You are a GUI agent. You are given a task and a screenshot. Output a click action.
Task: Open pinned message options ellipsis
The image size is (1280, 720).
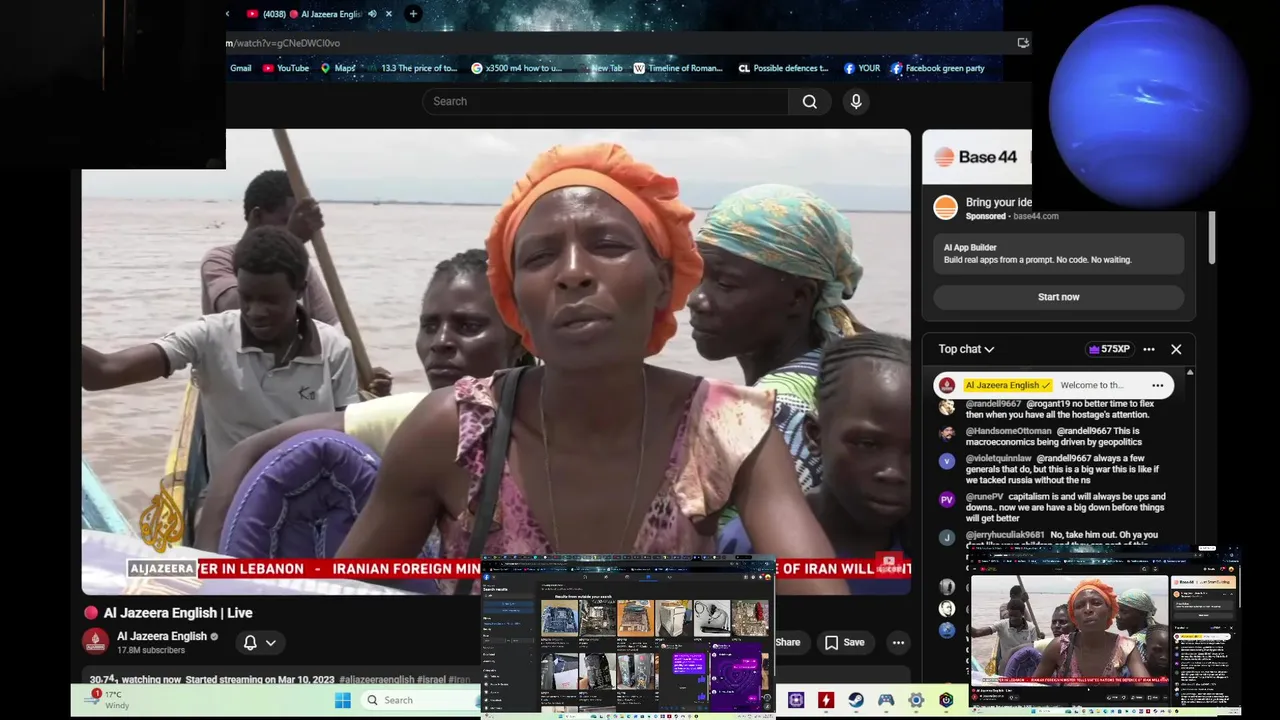1157,385
